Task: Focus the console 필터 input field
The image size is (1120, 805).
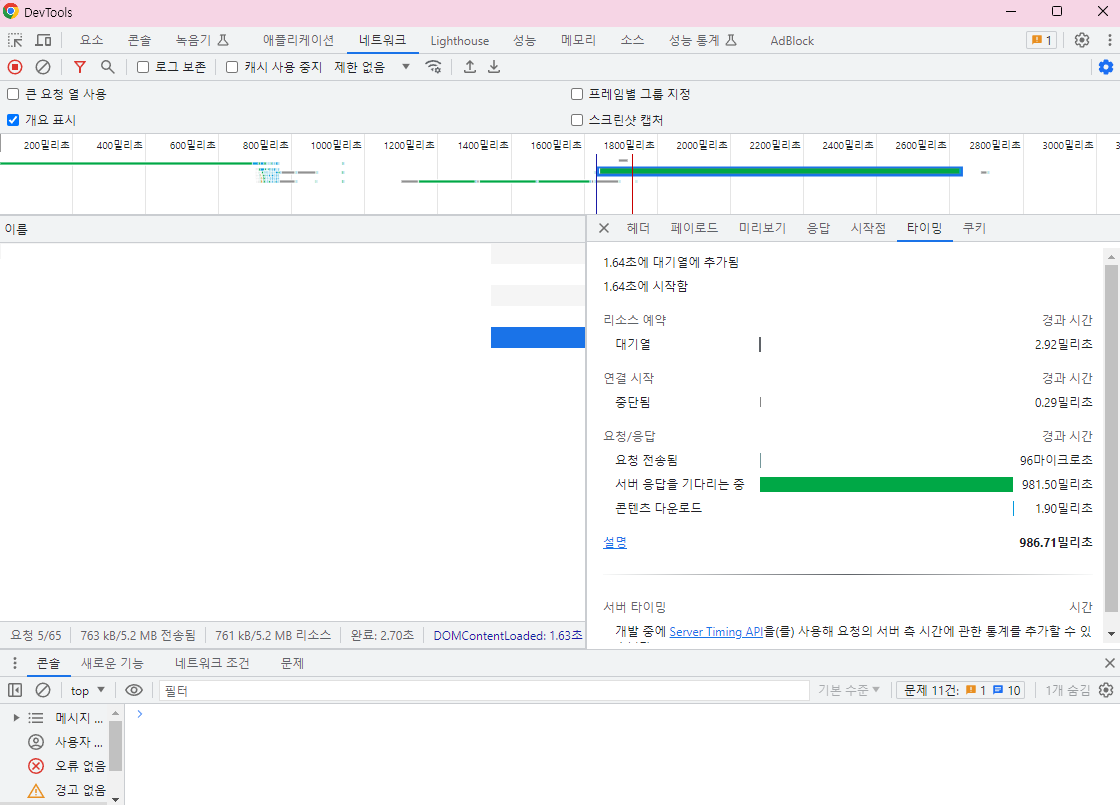Action: point(484,690)
